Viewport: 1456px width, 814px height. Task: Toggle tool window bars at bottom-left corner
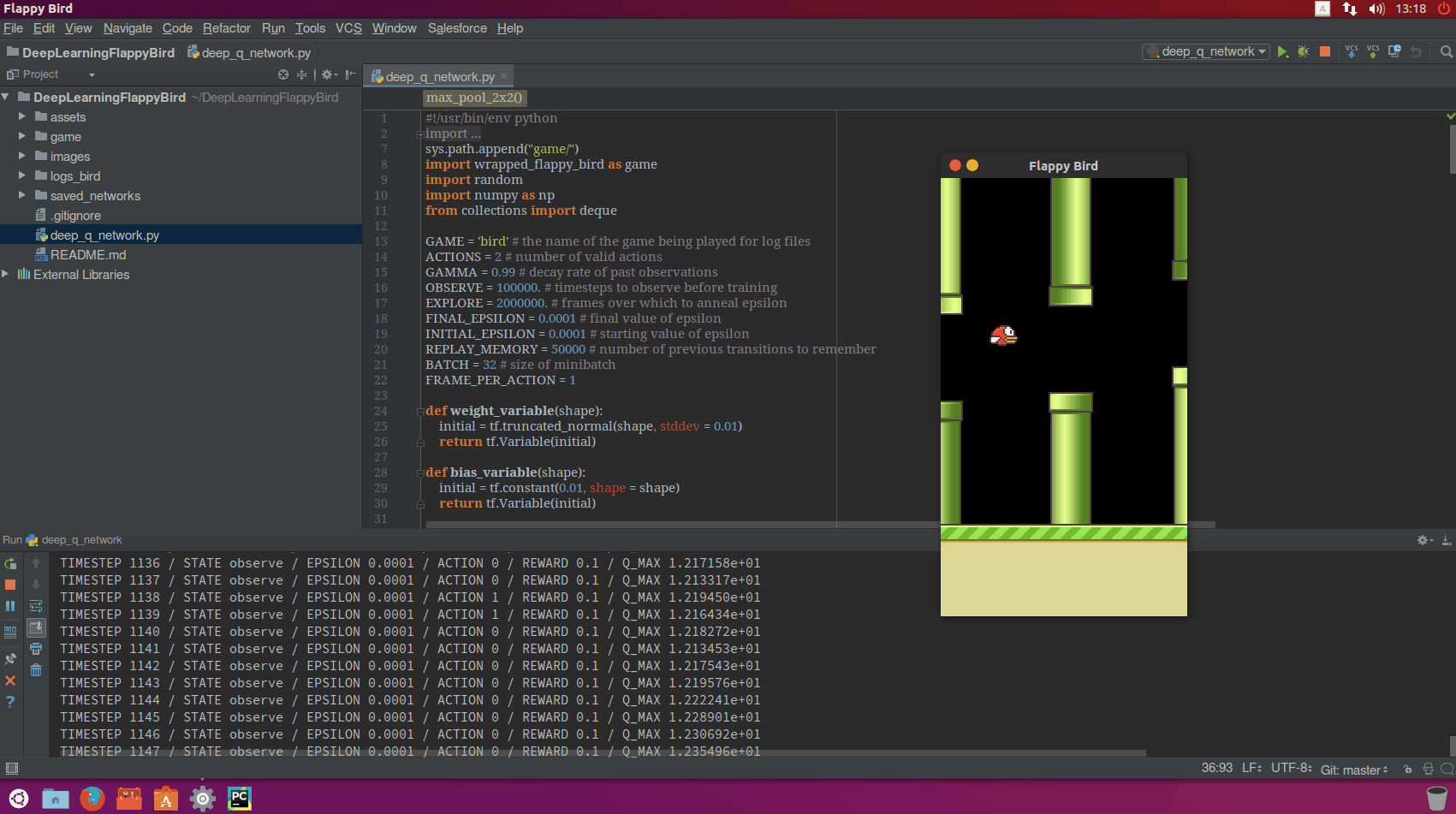pyautogui.click(x=12, y=769)
